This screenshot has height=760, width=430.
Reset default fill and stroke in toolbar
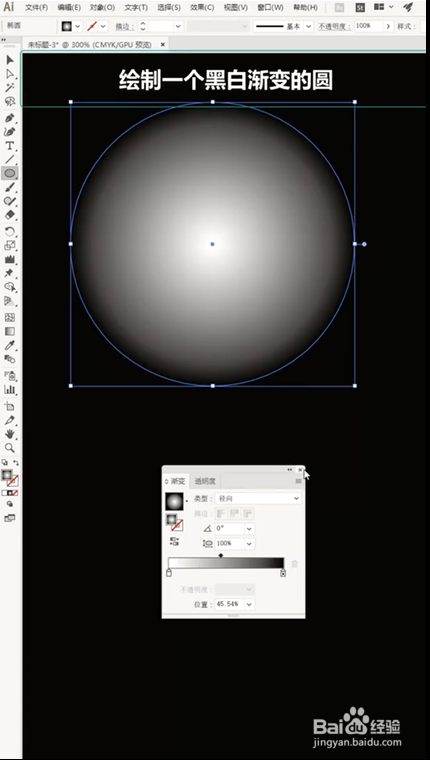coord(4,463)
